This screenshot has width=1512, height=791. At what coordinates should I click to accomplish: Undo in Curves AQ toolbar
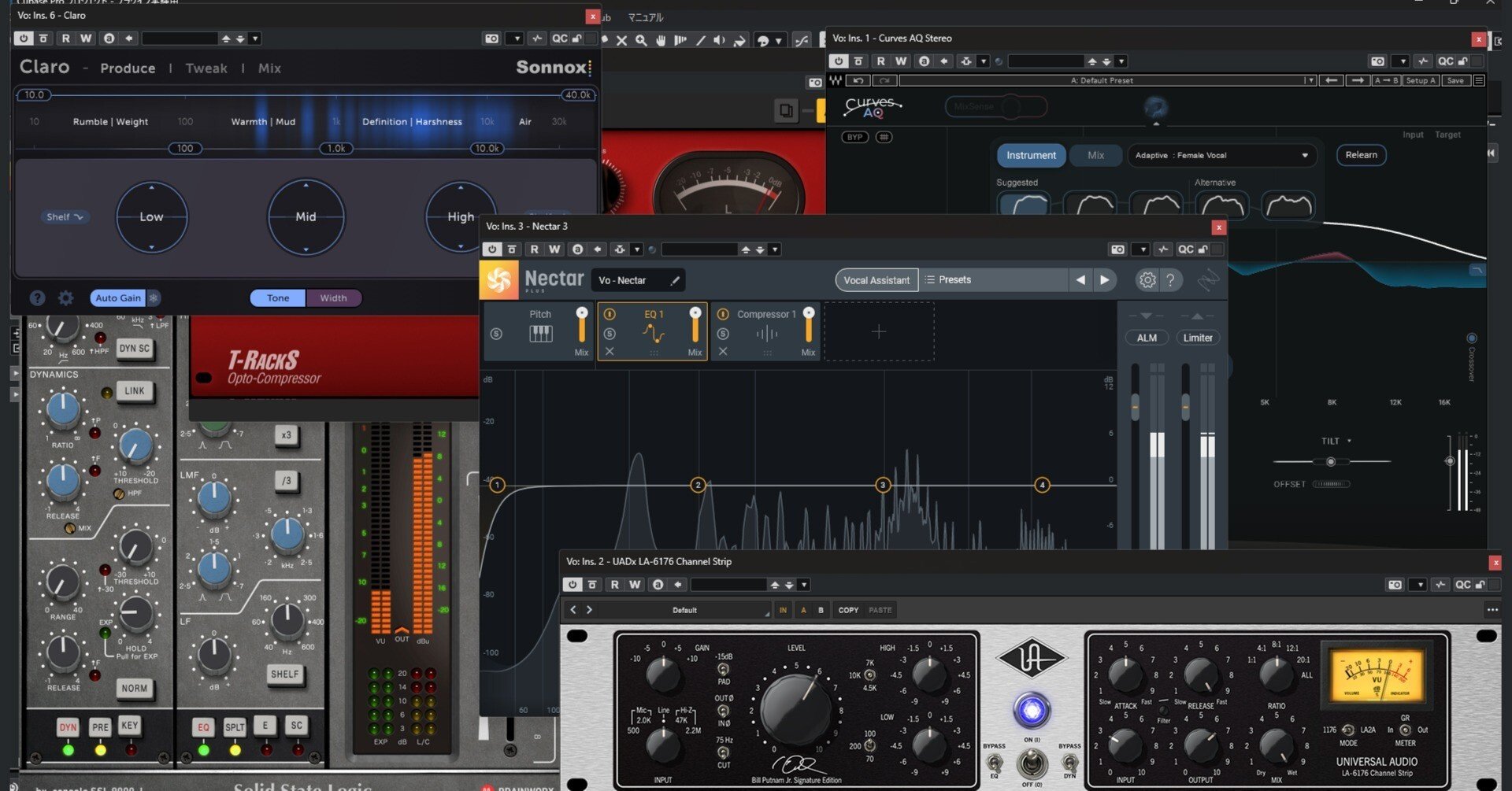click(858, 80)
